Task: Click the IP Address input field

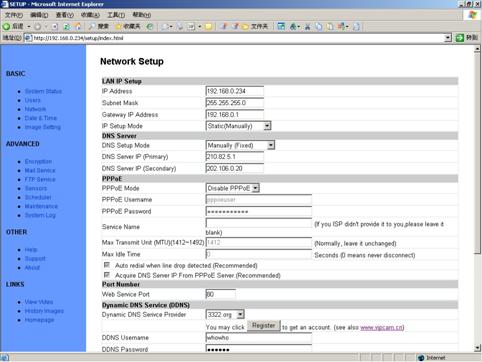Action: tap(235, 91)
